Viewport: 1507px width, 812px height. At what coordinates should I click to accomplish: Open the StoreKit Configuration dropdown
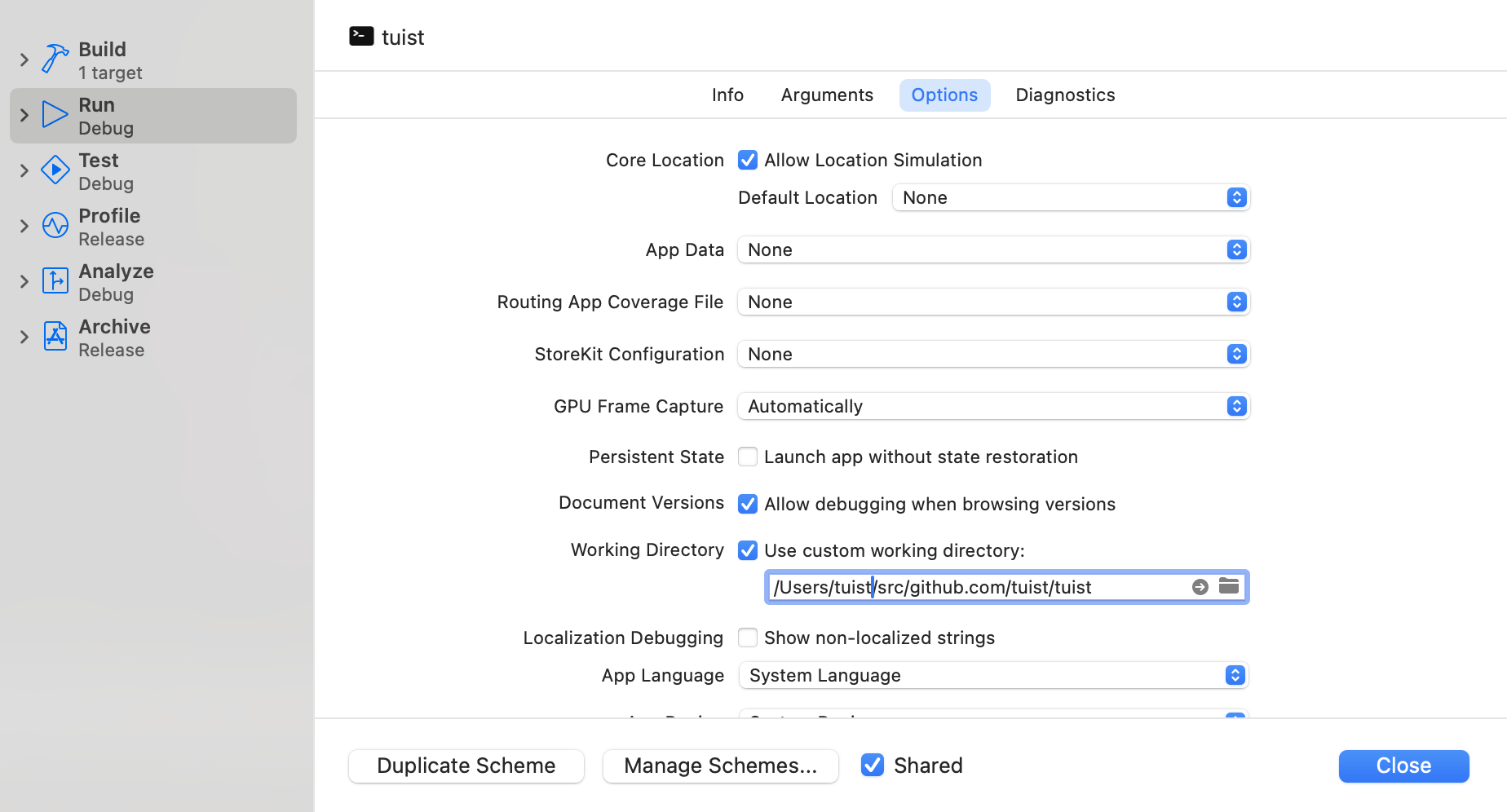(992, 354)
